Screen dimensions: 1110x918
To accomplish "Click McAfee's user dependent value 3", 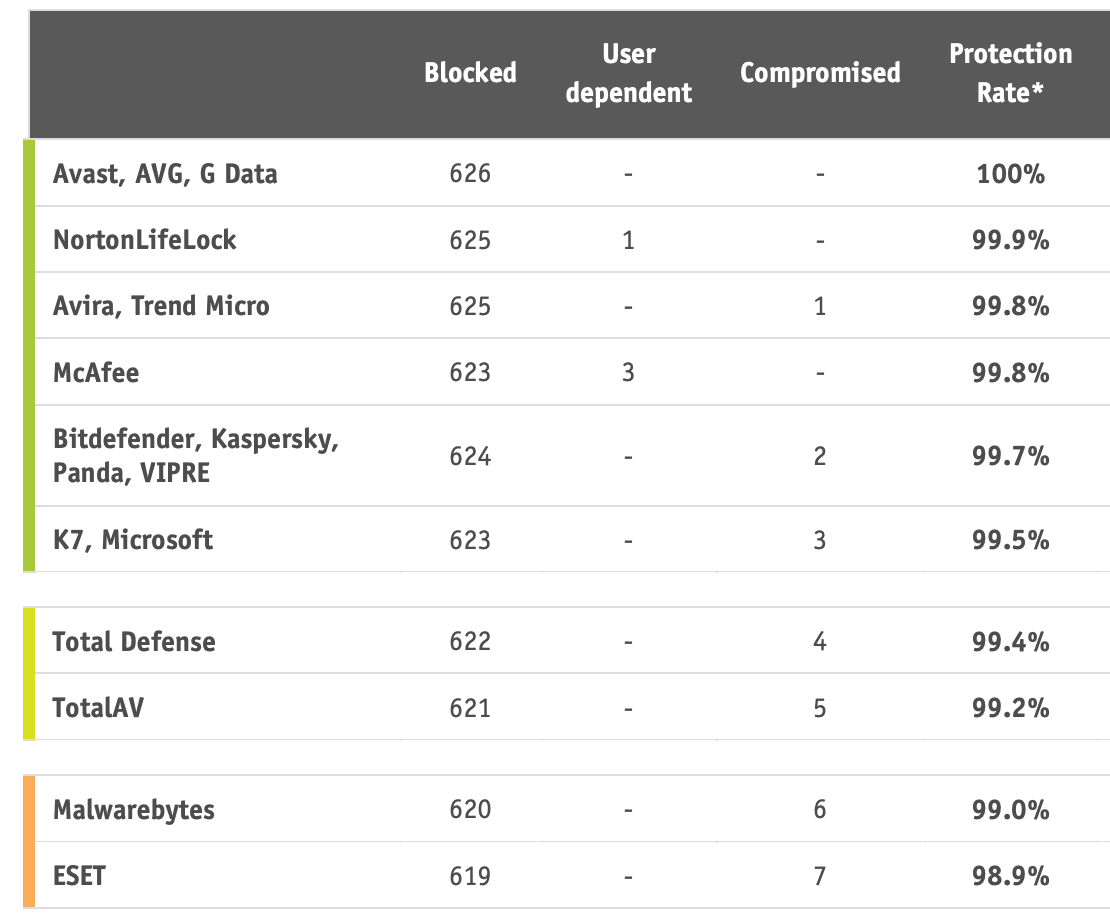I will (x=628, y=373).
